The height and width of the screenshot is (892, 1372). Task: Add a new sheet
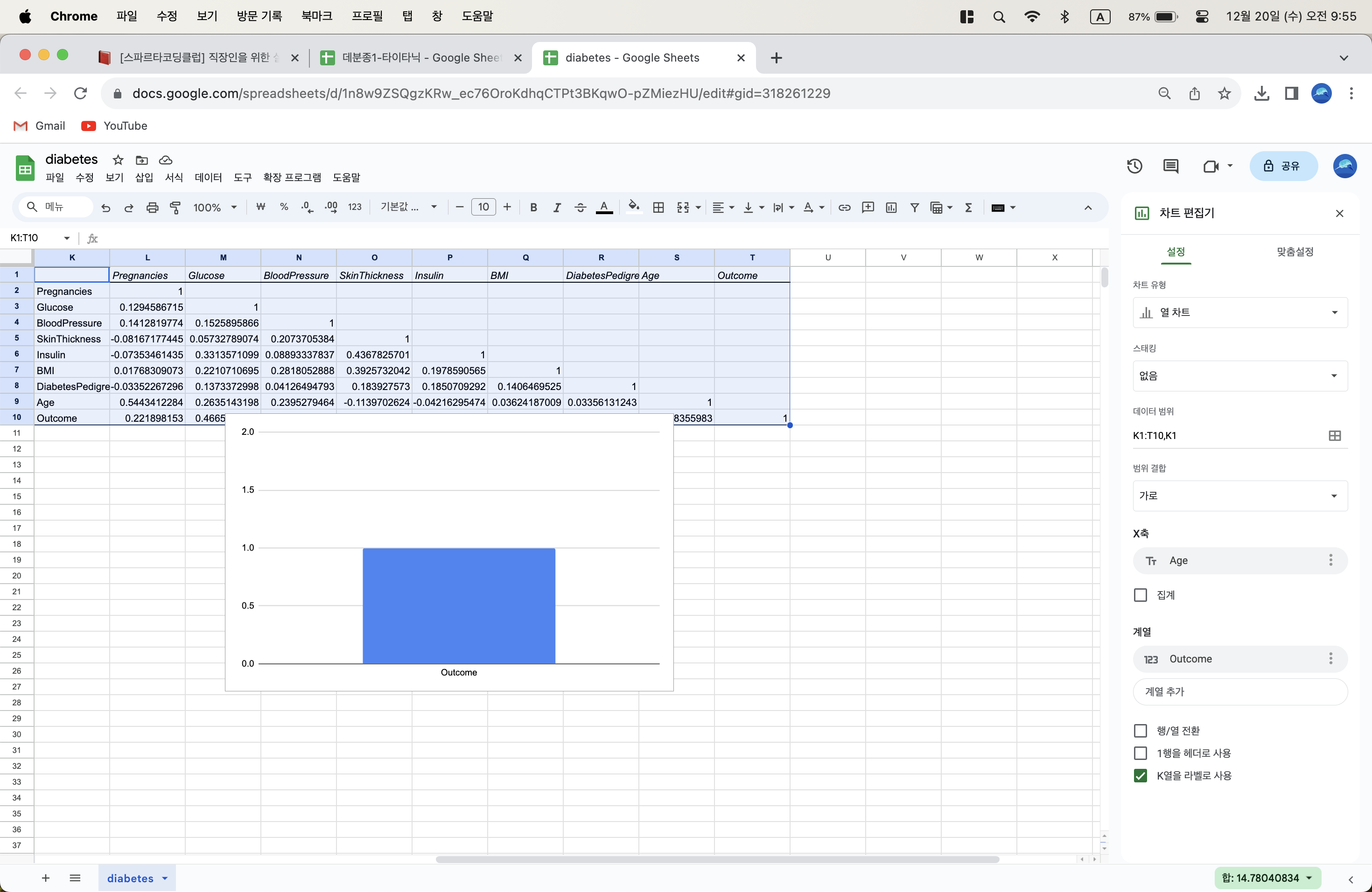pos(46,878)
